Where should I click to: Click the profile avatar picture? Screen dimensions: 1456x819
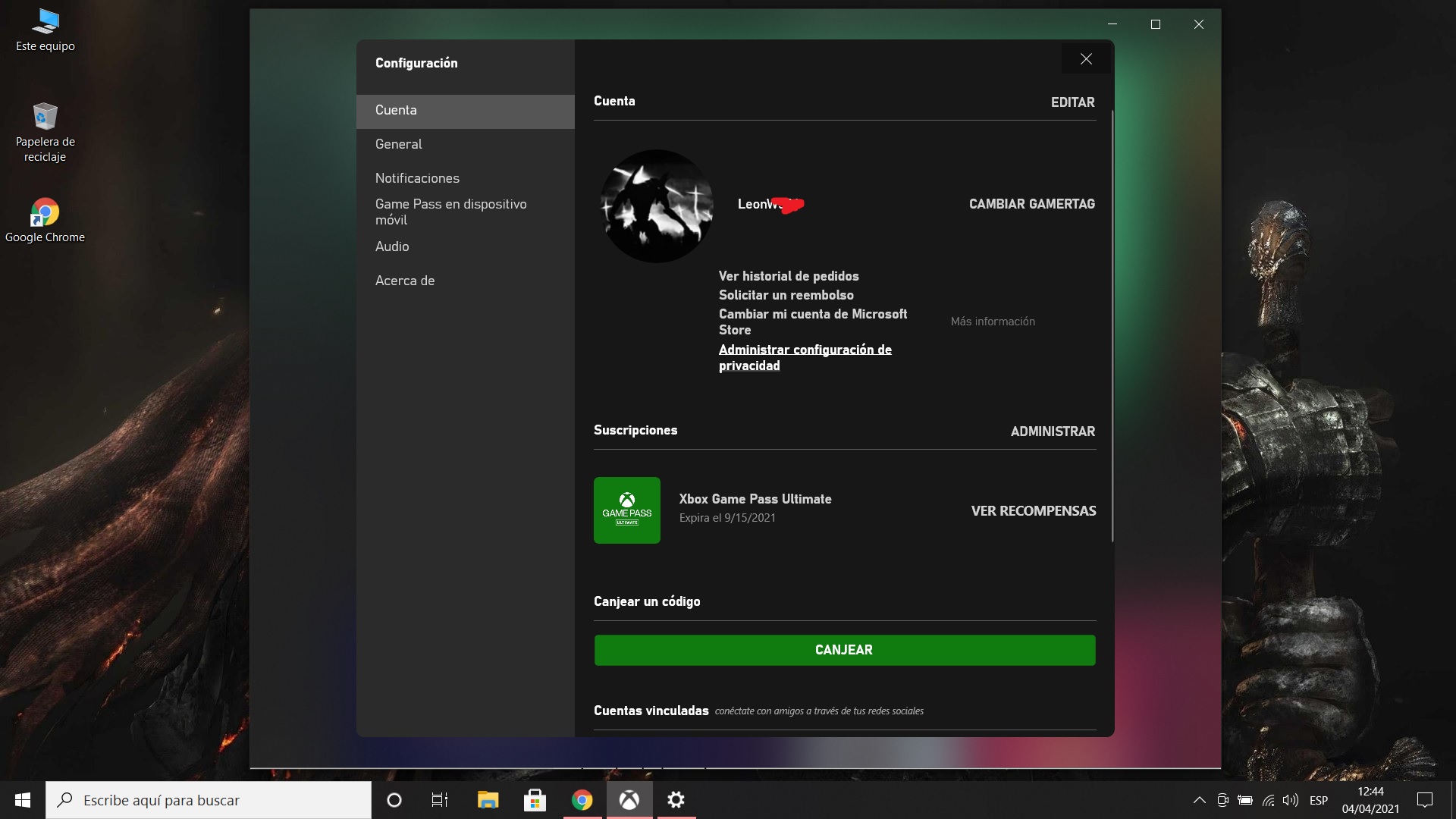point(657,206)
